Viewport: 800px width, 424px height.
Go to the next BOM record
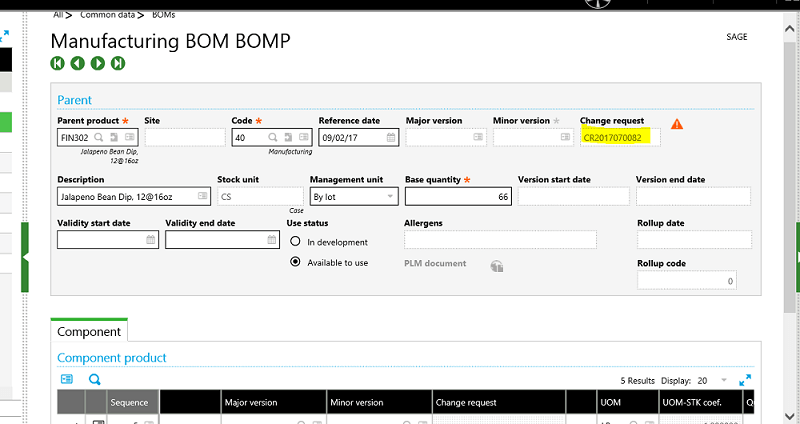tap(98, 63)
